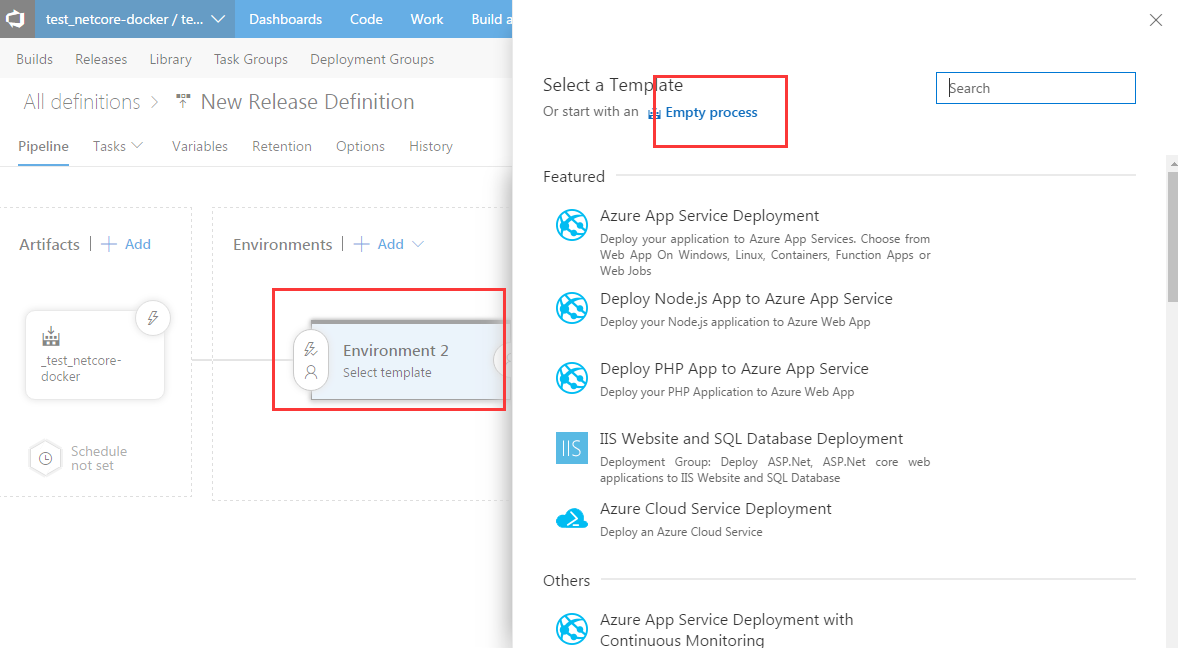This screenshot has width=1178, height=648.
Task: Click Schedule not set label
Action: click(99, 458)
